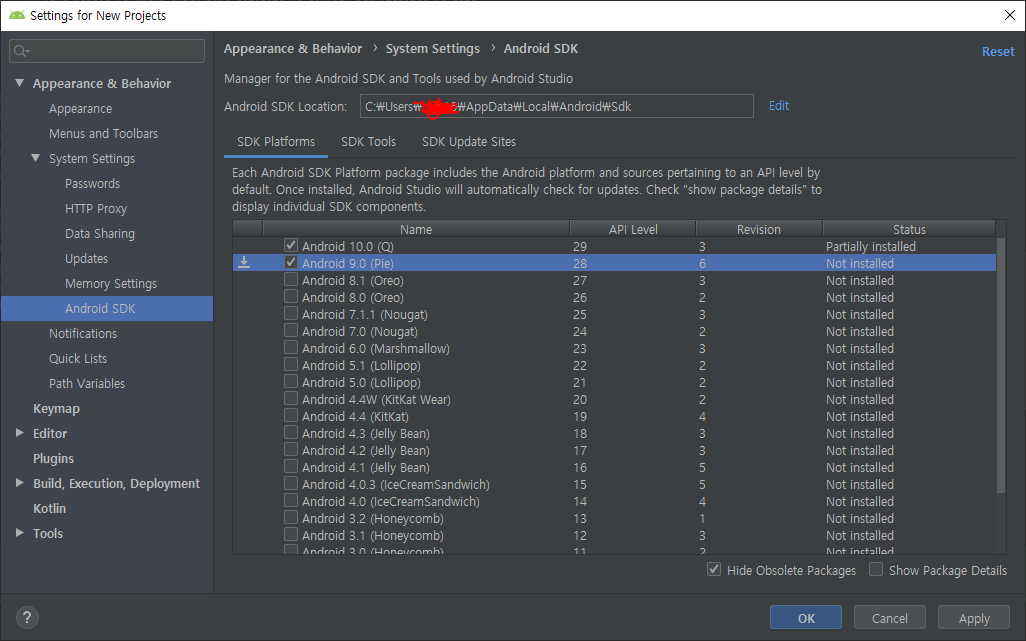Sort by Status column header
The image size is (1026, 641).
909,229
